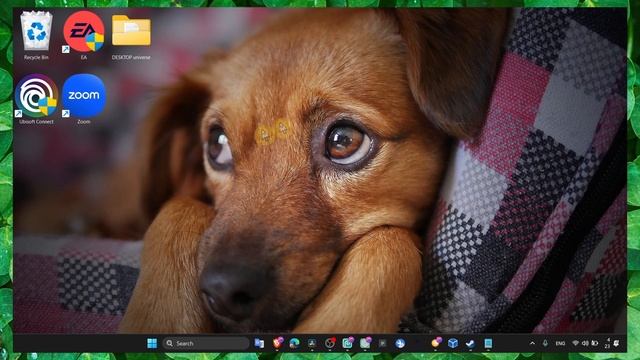Image resolution: width=640 pixels, height=360 pixels.
Task: Open the light blue notepad taskbar icon
Action: pyautogui.click(x=488, y=343)
